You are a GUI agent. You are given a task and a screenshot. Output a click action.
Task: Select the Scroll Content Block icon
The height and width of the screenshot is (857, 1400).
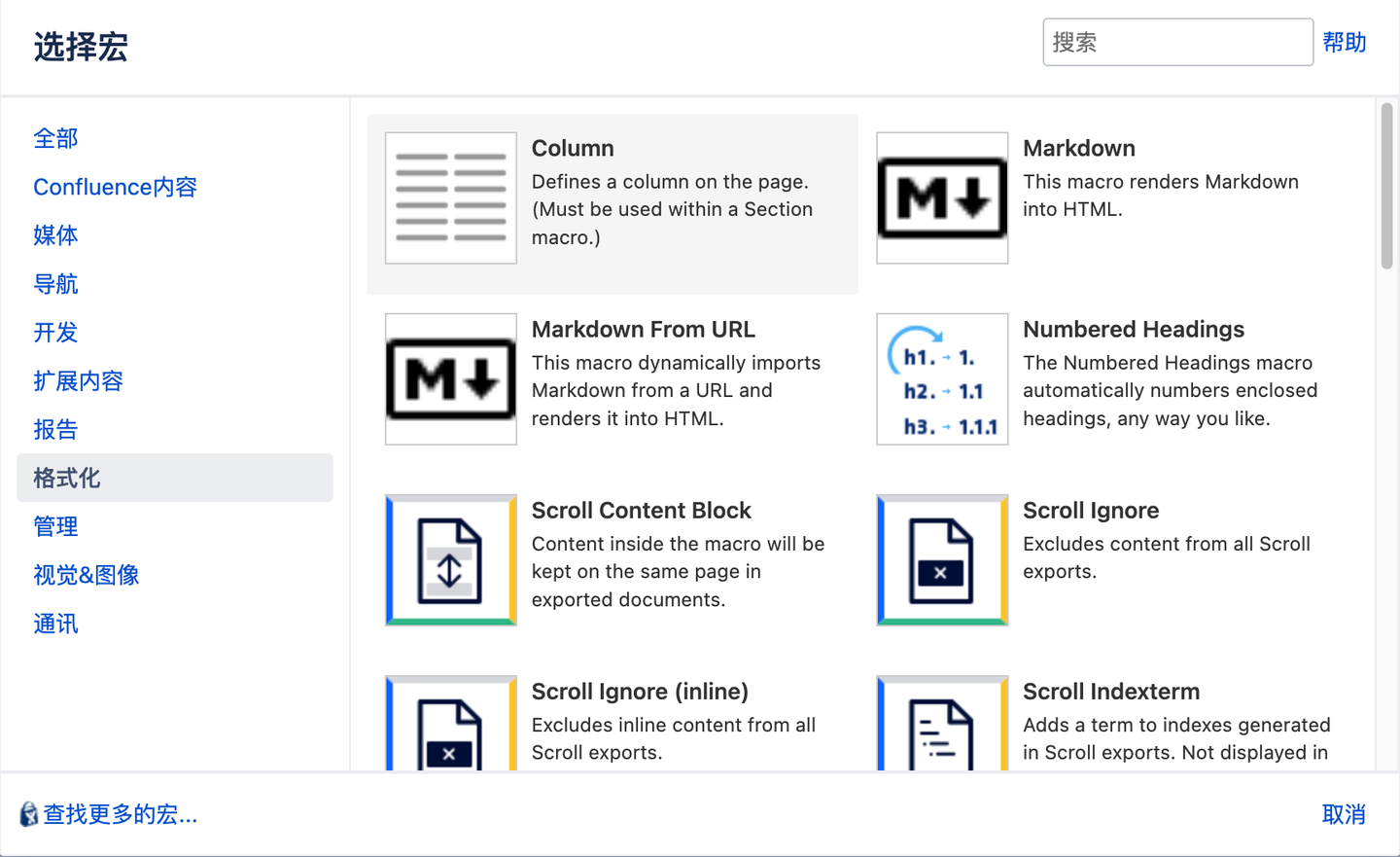coord(450,560)
